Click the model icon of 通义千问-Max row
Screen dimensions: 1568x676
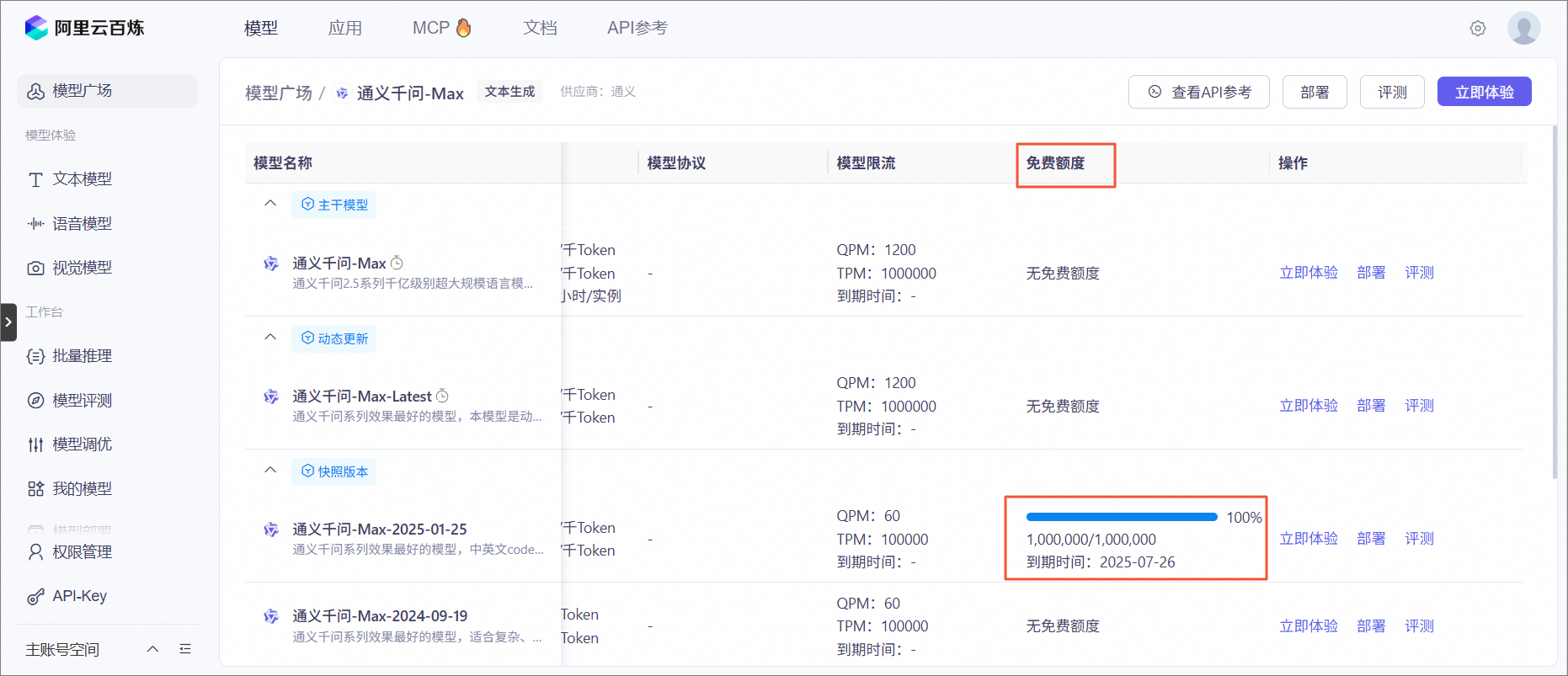(271, 263)
